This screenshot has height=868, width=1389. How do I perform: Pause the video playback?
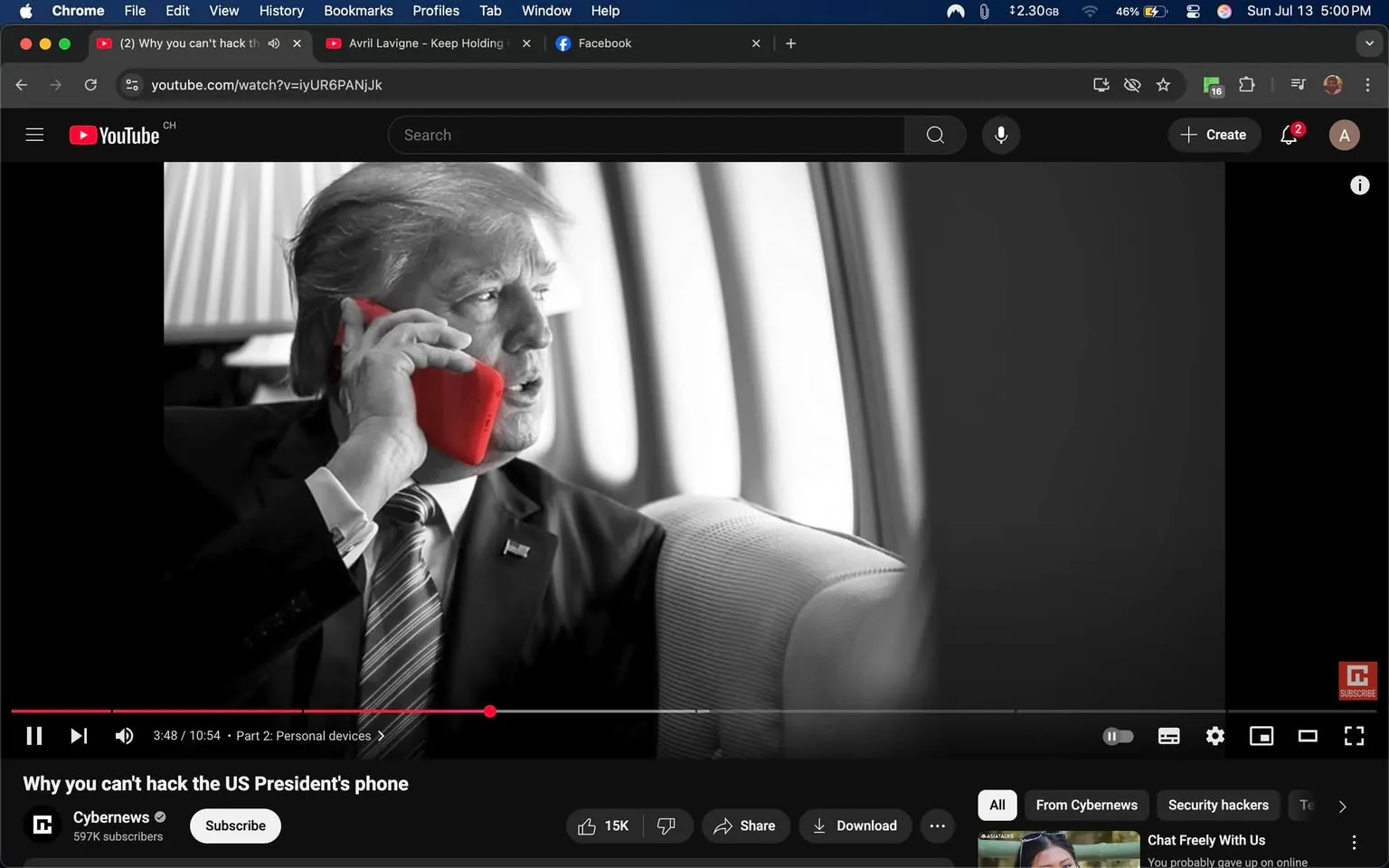pos(34,736)
